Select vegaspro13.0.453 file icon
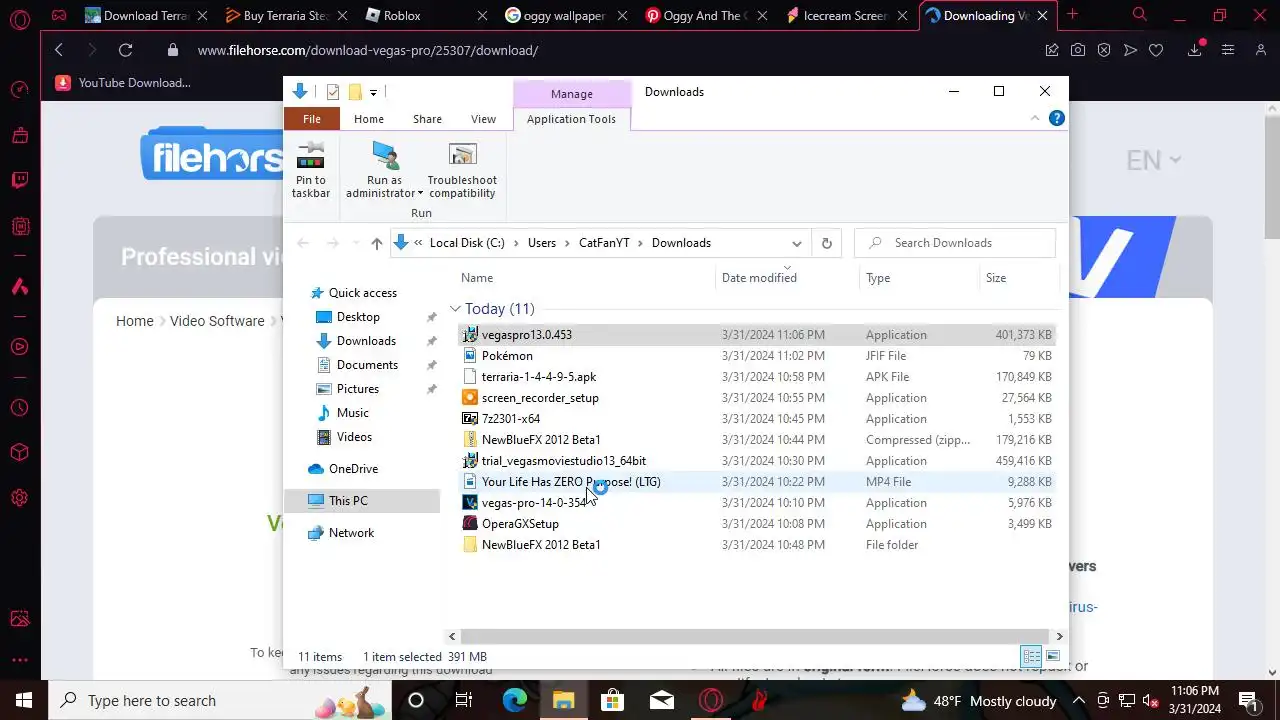The image size is (1280, 720). (470, 335)
